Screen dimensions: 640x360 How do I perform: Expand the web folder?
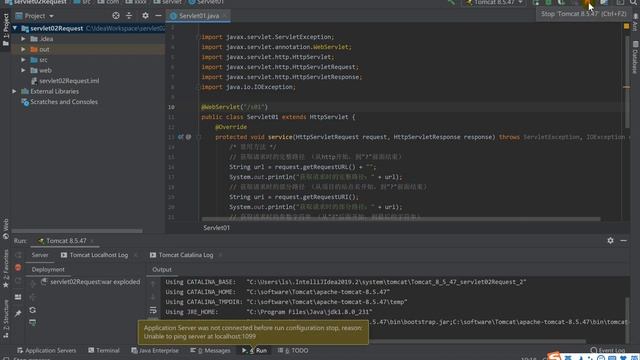pyautogui.click(x=23, y=70)
